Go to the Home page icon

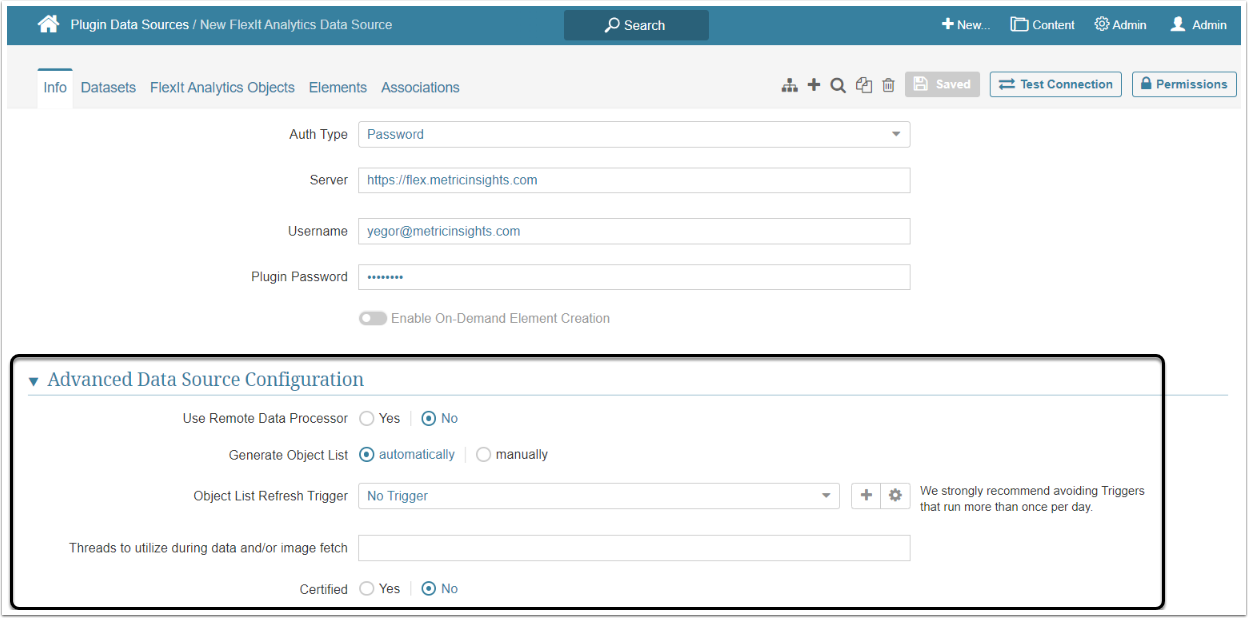tap(48, 24)
